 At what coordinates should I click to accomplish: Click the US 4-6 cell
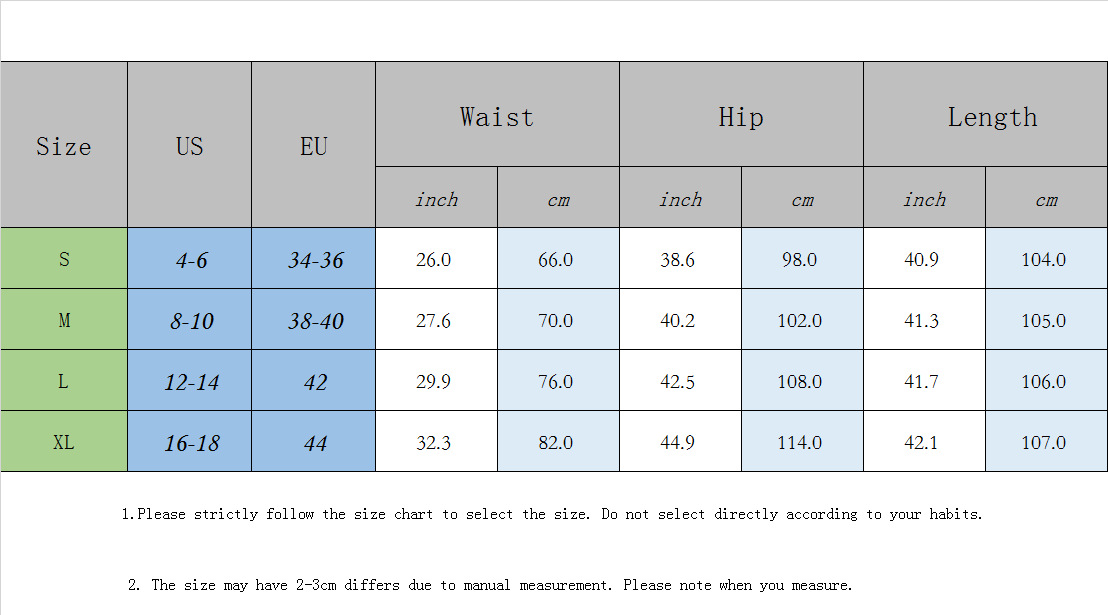(190, 260)
